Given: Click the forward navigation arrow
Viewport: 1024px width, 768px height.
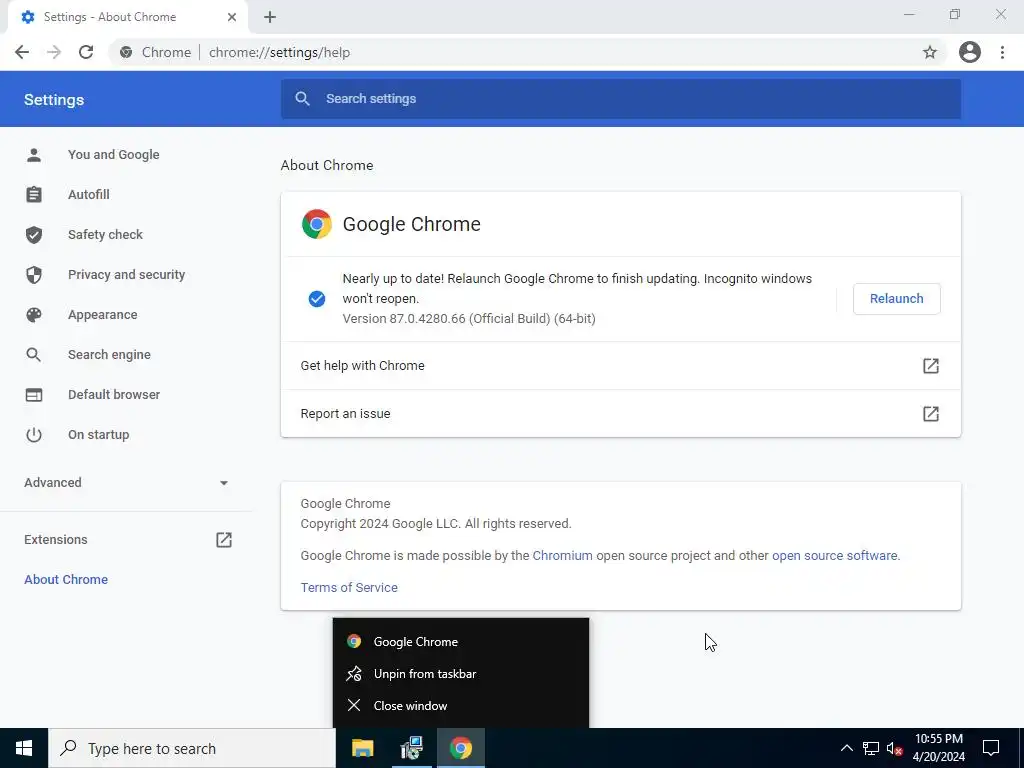Looking at the screenshot, I should click(x=54, y=52).
